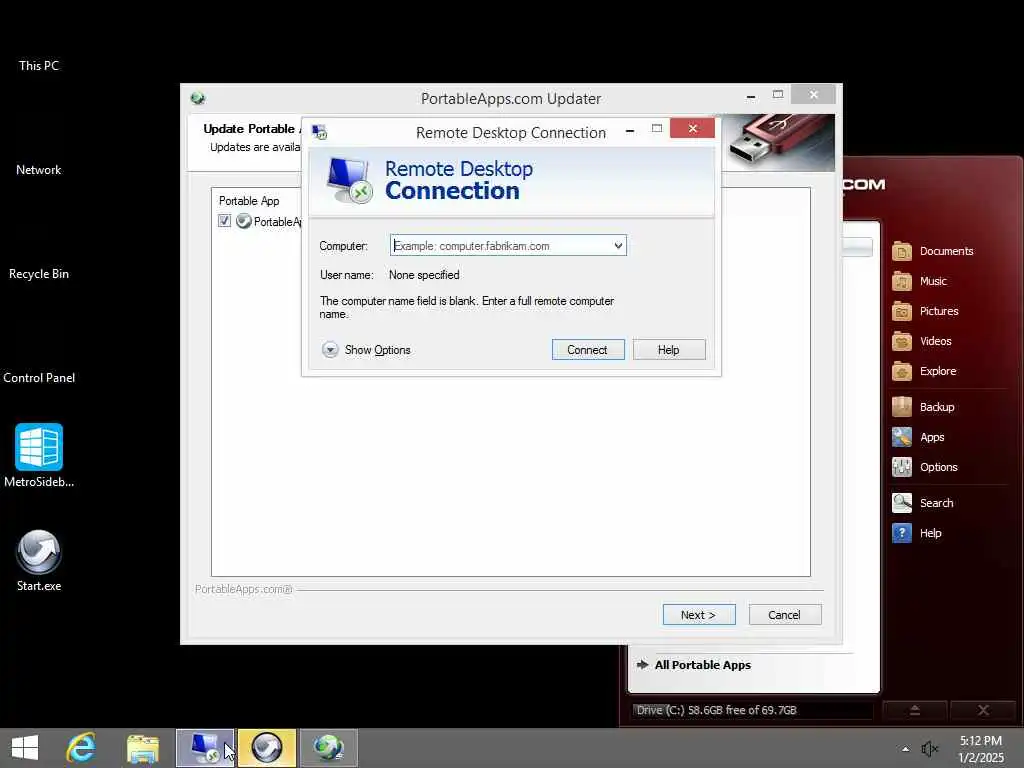Select Start.exe desktop icon

click(39, 560)
